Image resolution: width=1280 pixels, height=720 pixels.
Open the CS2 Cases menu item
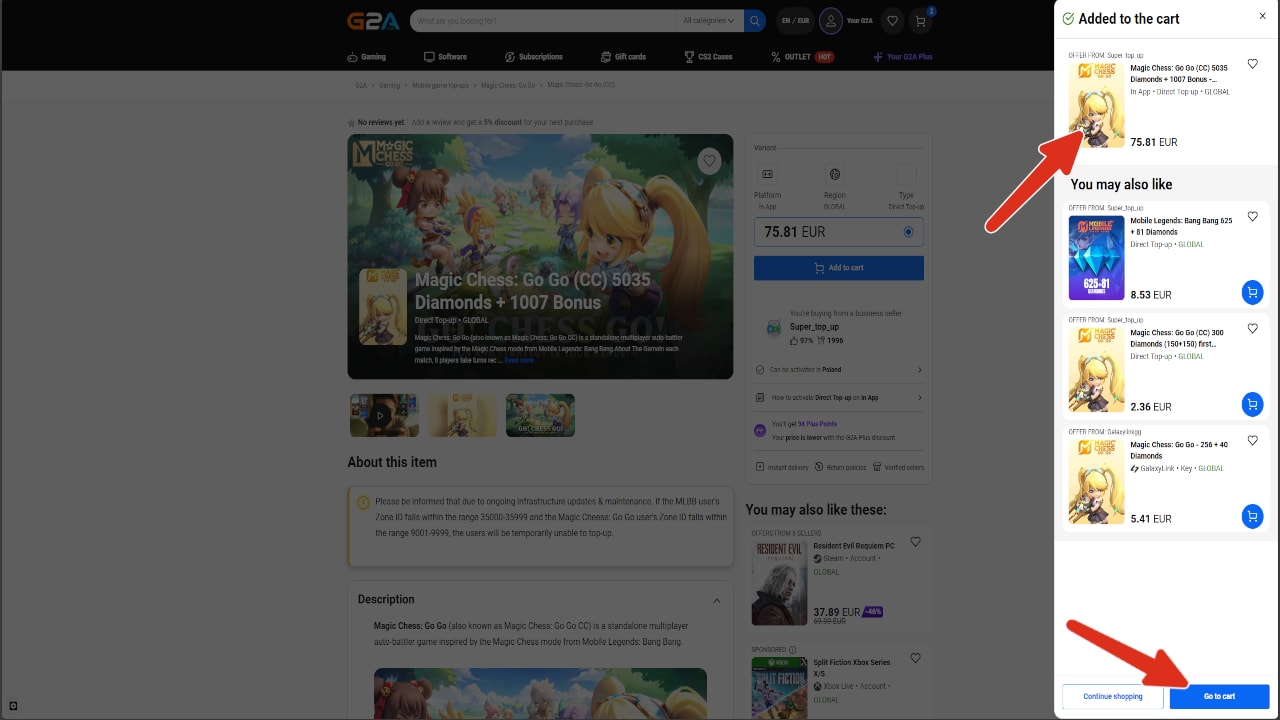pyautogui.click(x=708, y=57)
